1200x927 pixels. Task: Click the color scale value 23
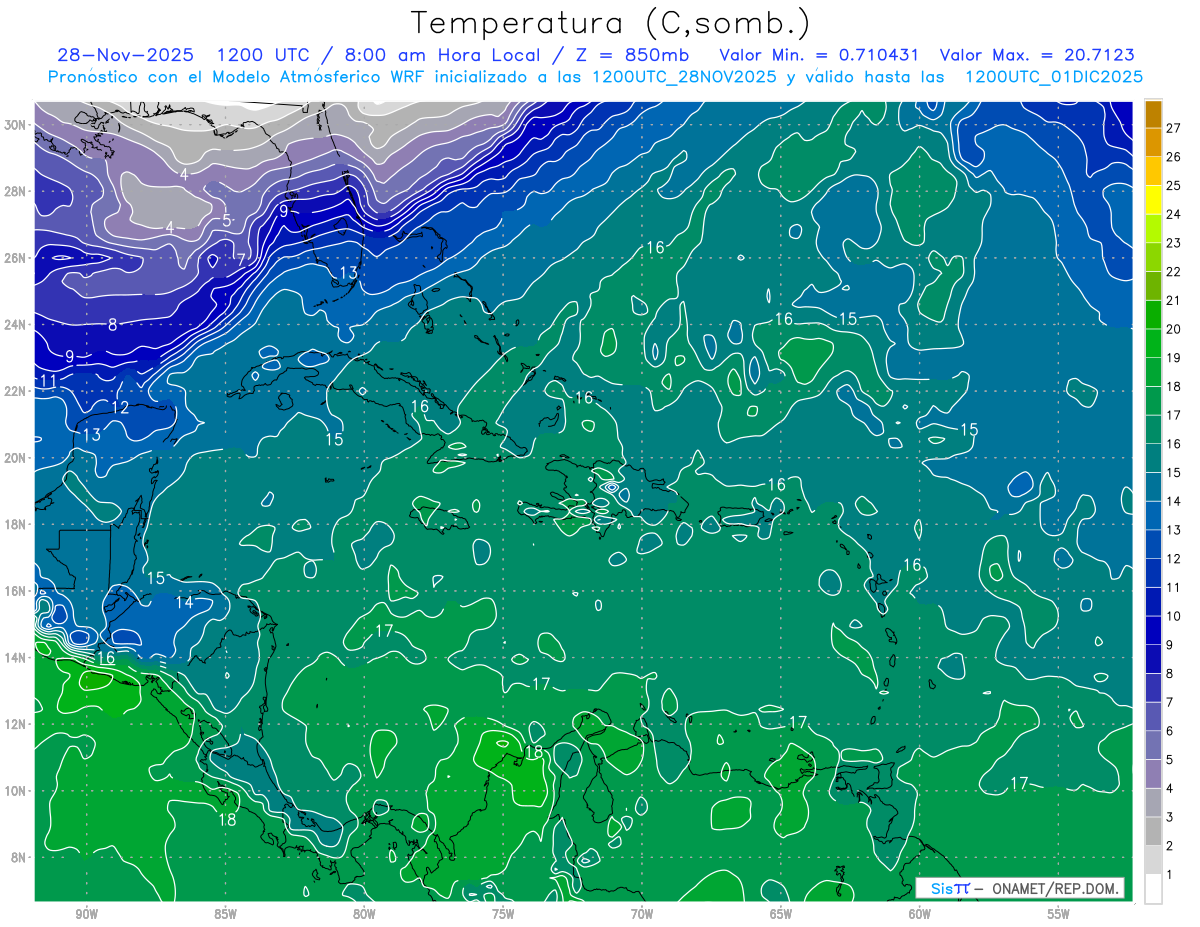tap(1175, 243)
